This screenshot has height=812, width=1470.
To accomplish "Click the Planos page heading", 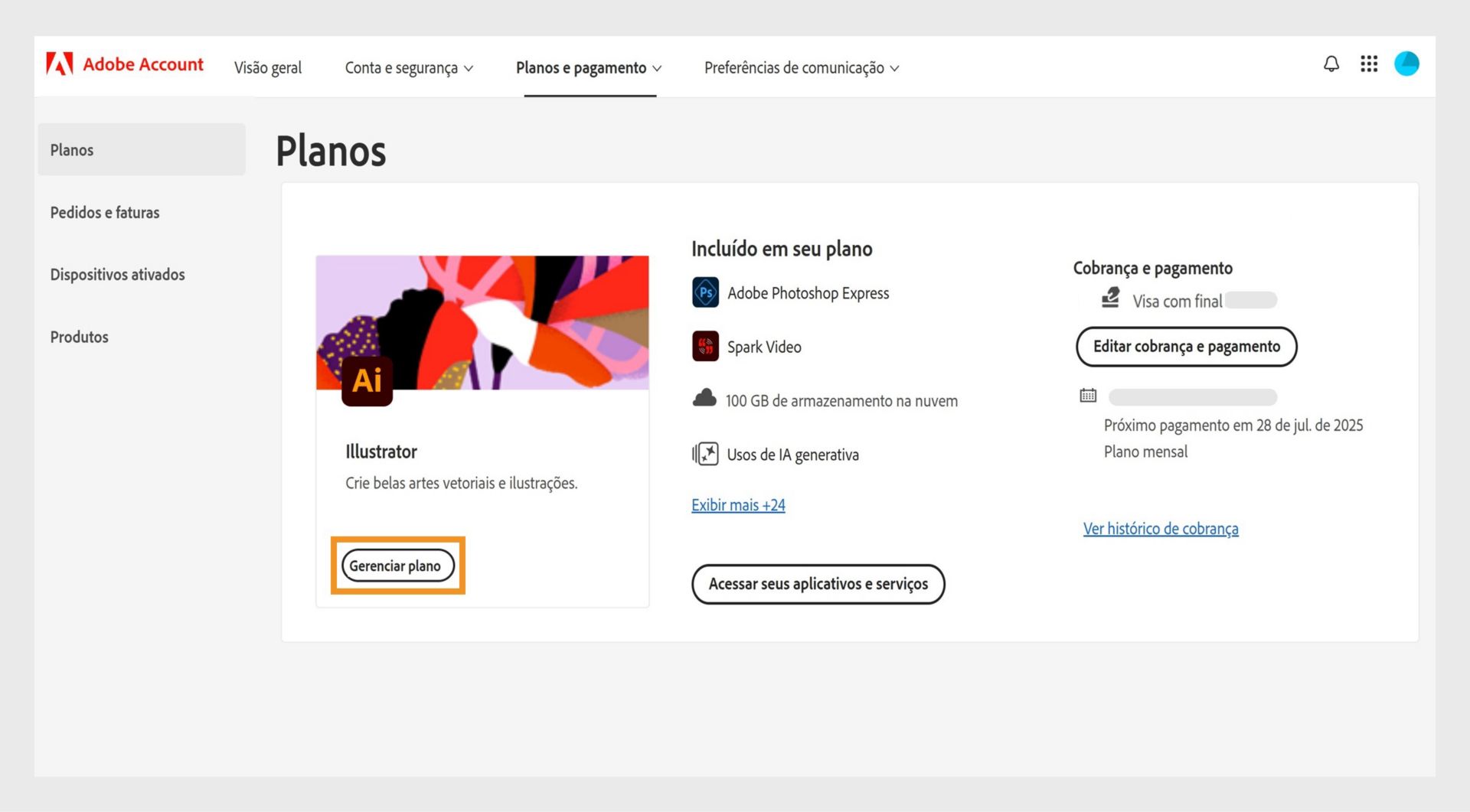I will [x=331, y=151].
